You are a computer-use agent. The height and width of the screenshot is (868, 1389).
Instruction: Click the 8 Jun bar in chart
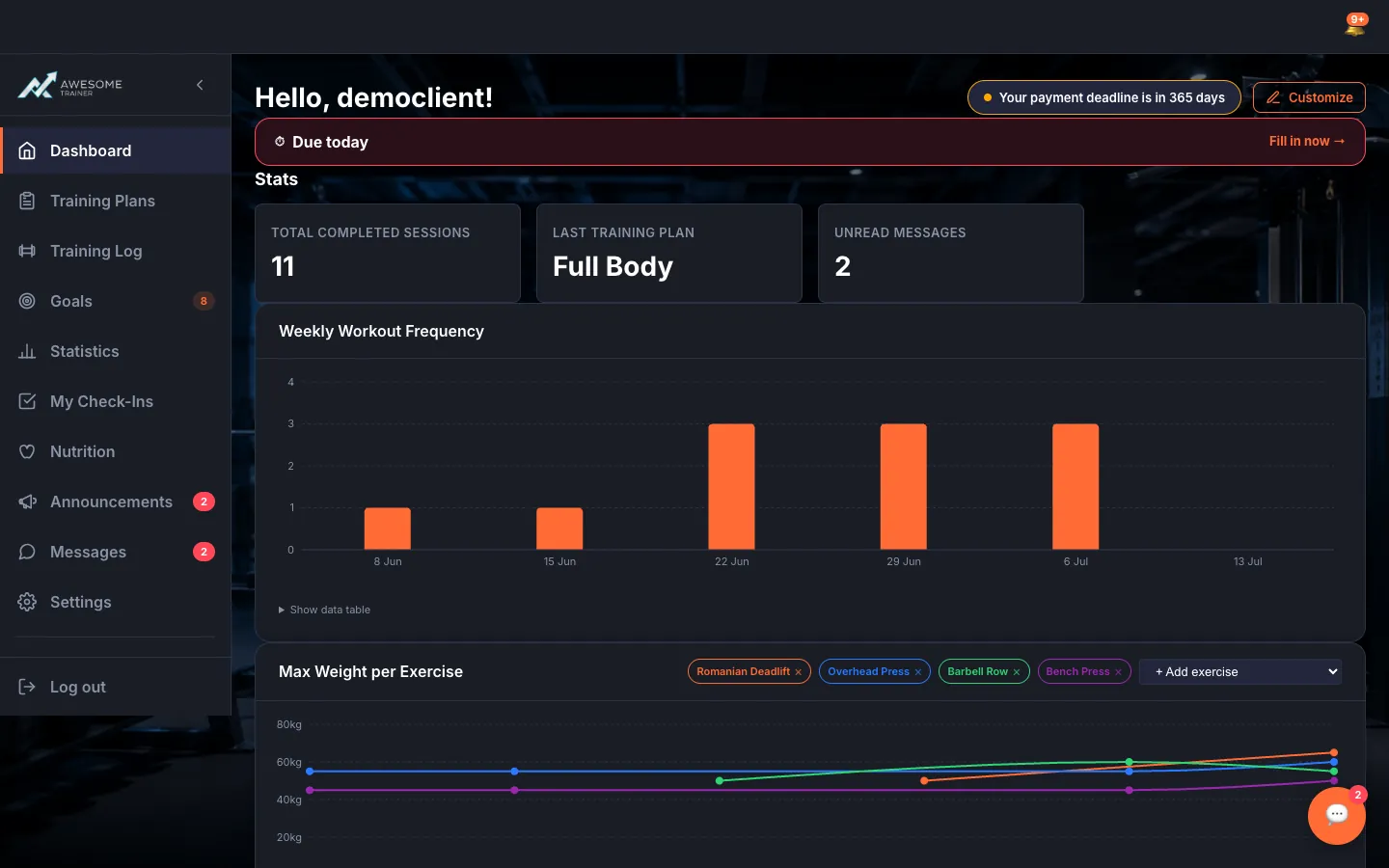(388, 529)
